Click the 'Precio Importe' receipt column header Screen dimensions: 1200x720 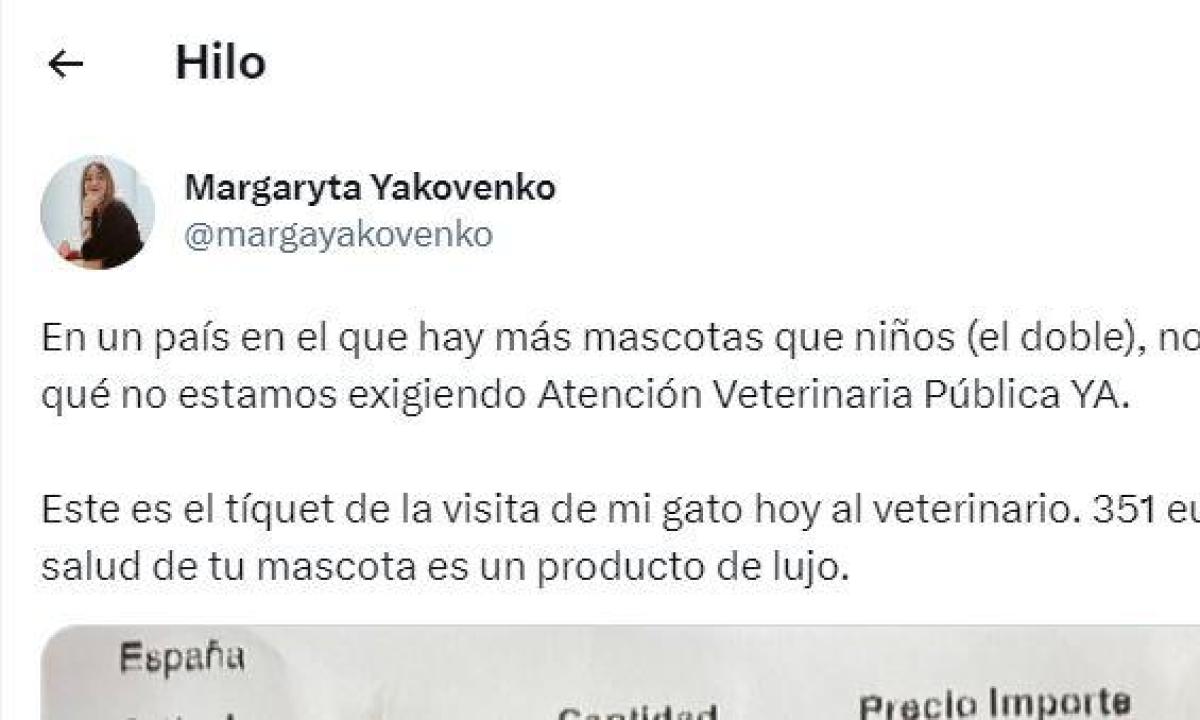pyautogui.click(x=995, y=703)
